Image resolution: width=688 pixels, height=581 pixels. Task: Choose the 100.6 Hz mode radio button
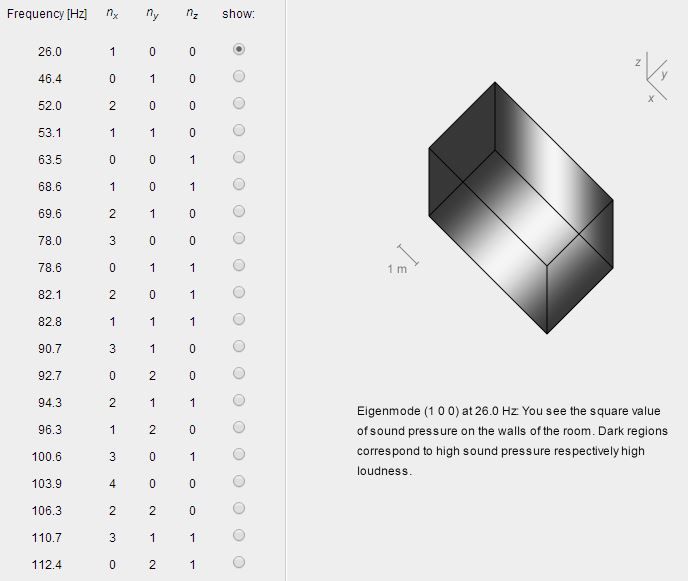(x=239, y=454)
